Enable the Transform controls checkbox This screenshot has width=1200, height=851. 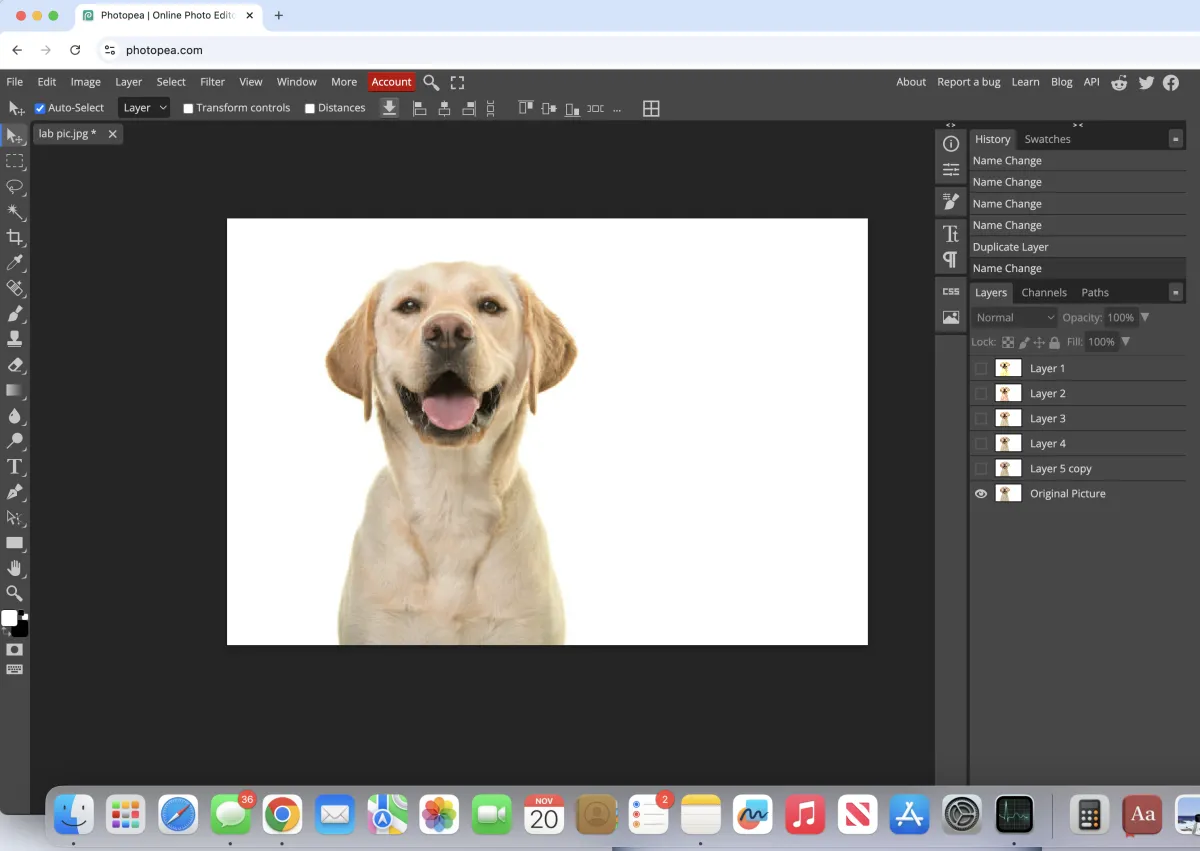click(188, 108)
